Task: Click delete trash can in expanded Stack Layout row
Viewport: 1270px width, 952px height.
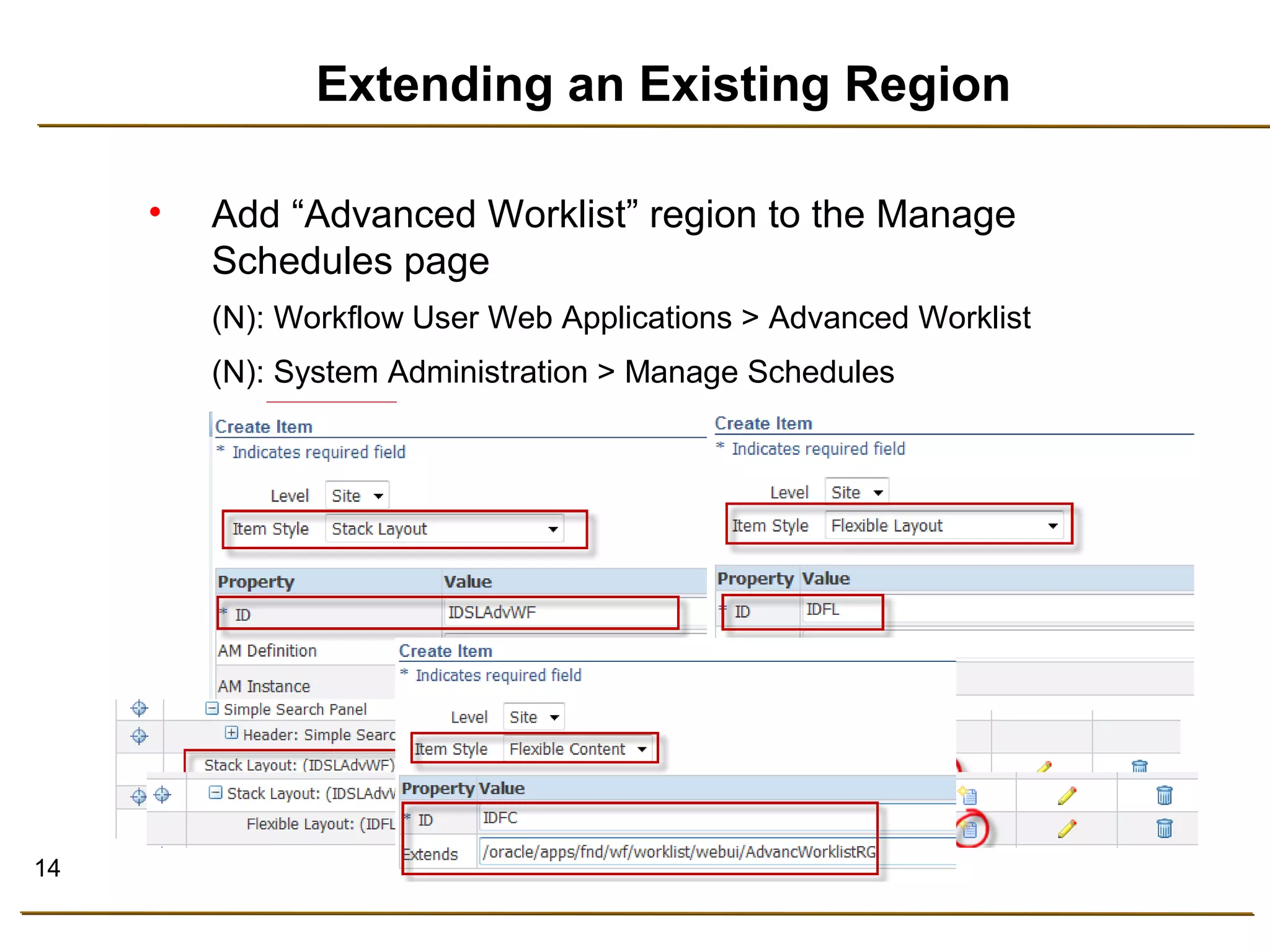Action: coord(1165,795)
